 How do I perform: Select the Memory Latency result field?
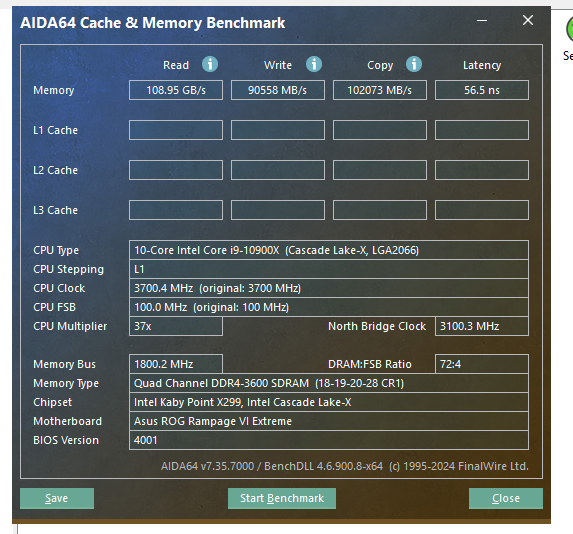click(x=482, y=90)
